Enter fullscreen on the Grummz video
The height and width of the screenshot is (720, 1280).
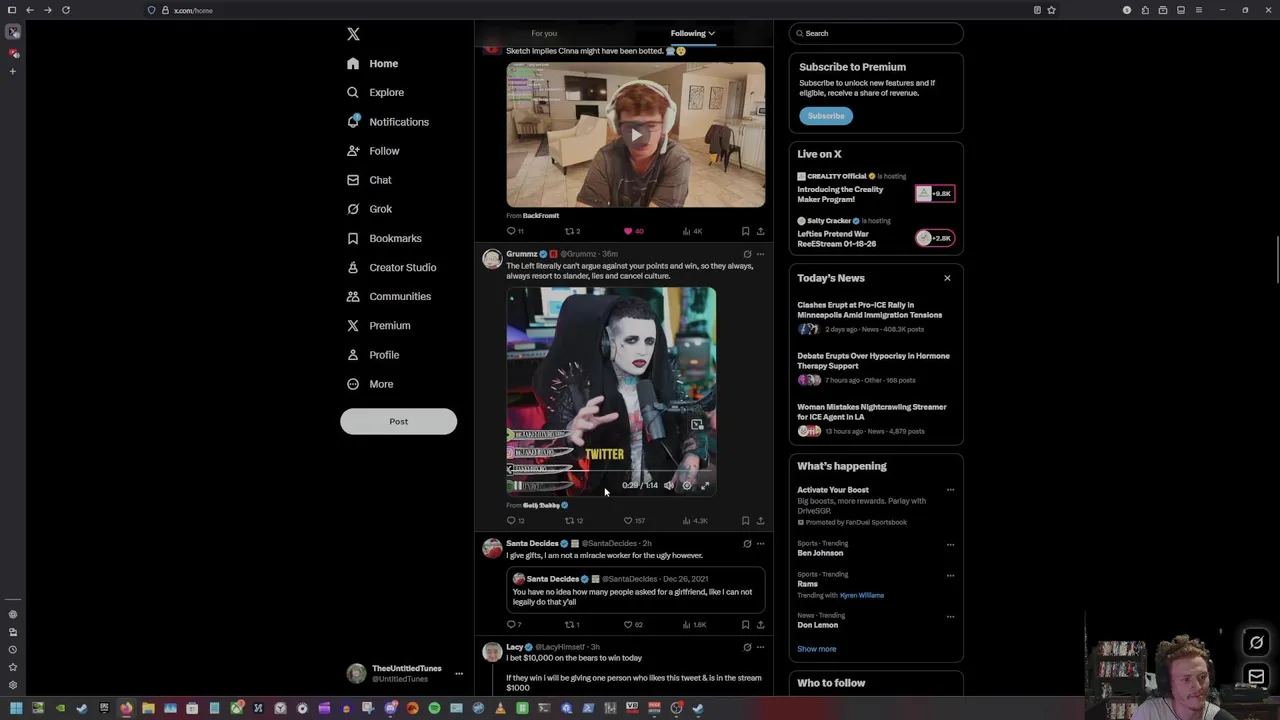704,485
